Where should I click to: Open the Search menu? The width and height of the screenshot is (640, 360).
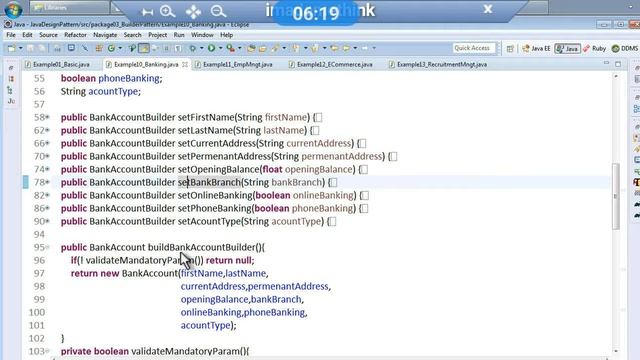click(x=133, y=35)
